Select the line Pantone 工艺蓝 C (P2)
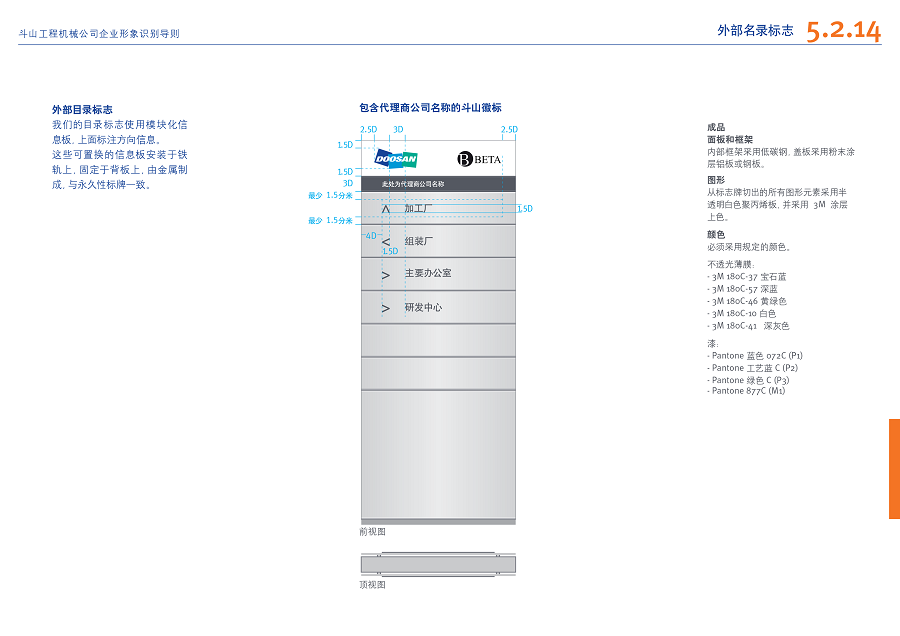The width and height of the screenshot is (900, 636). click(x=752, y=368)
